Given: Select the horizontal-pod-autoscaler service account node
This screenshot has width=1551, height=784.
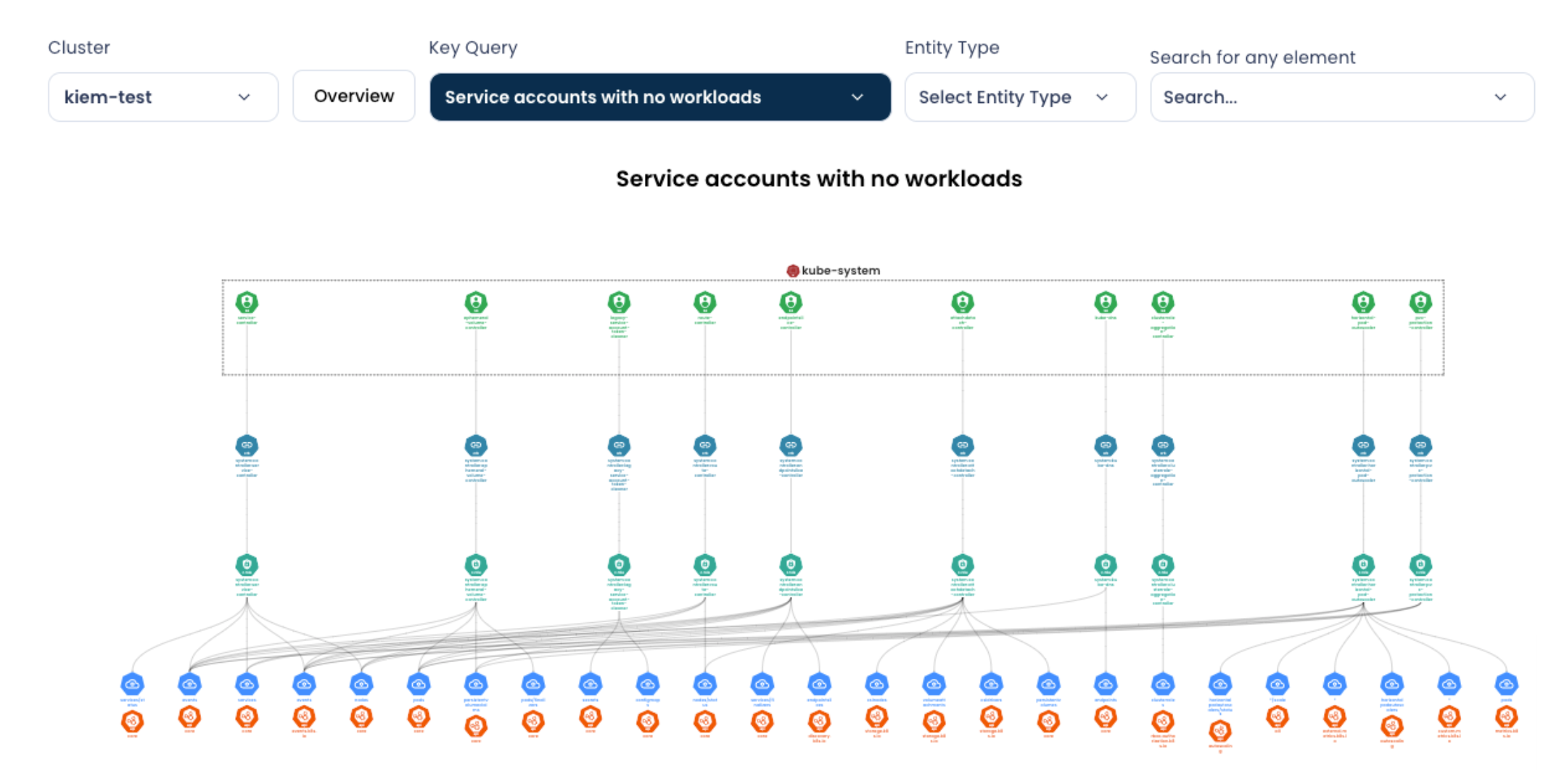Looking at the screenshot, I should tap(1363, 302).
